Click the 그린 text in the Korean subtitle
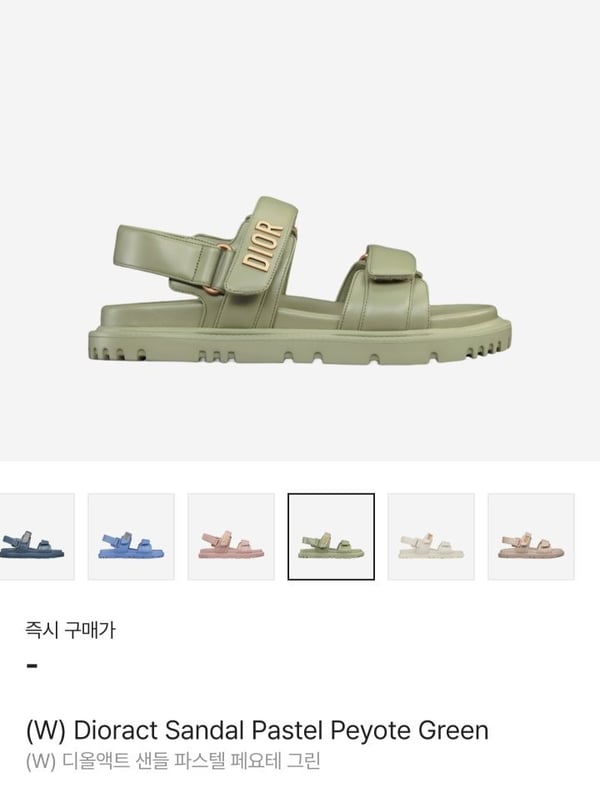This screenshot has height=788, width=600. tap(304, 761)
